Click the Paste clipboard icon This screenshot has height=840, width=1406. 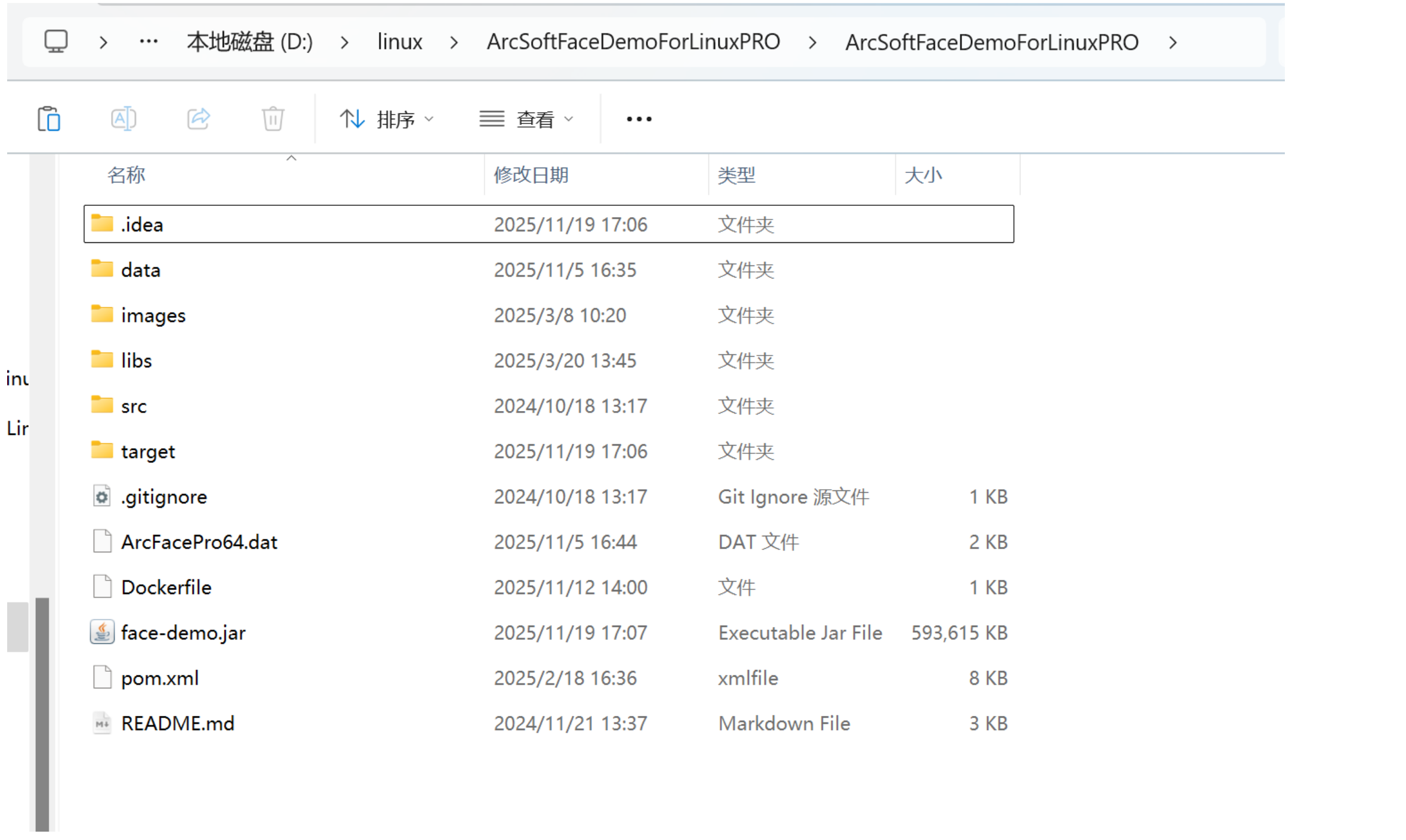pyautogui.click(x=49, y=119)
